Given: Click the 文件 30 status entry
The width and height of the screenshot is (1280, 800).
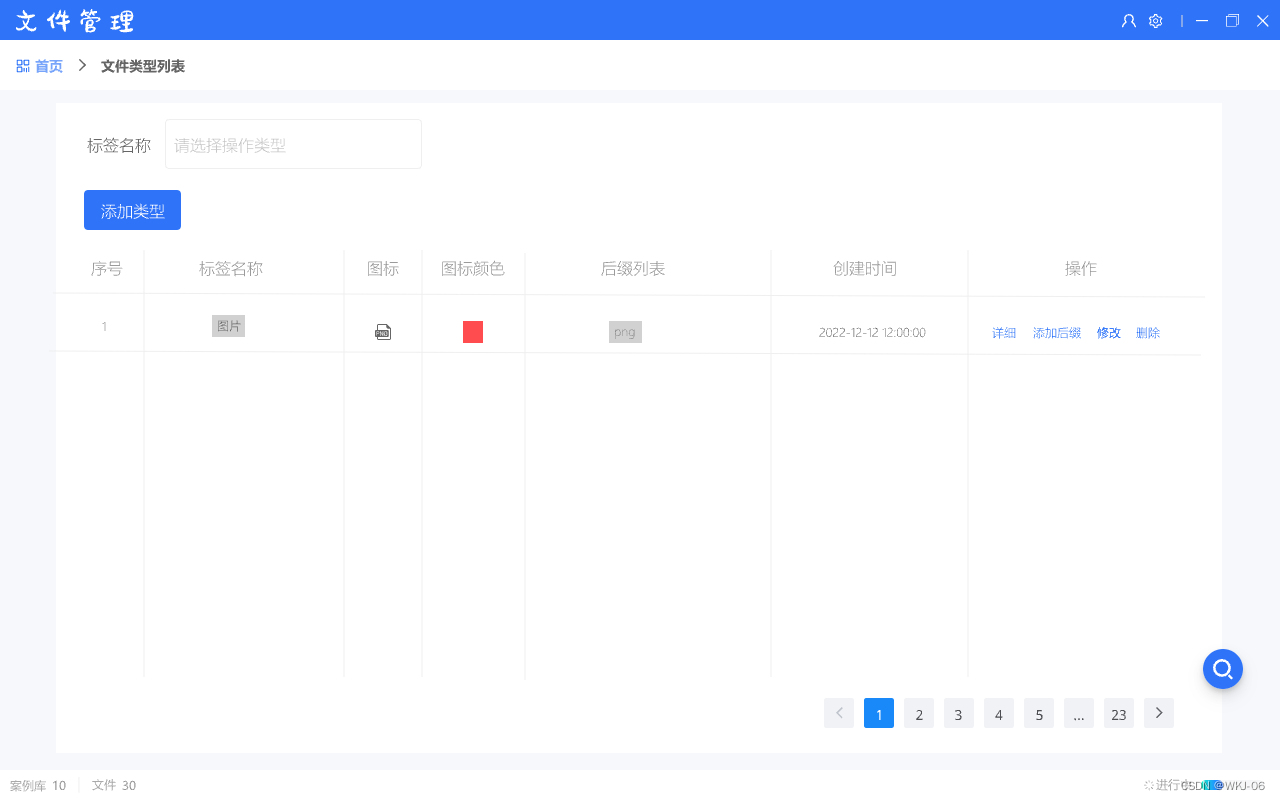Looking at the screenshot, I should [x=114, y=786].
